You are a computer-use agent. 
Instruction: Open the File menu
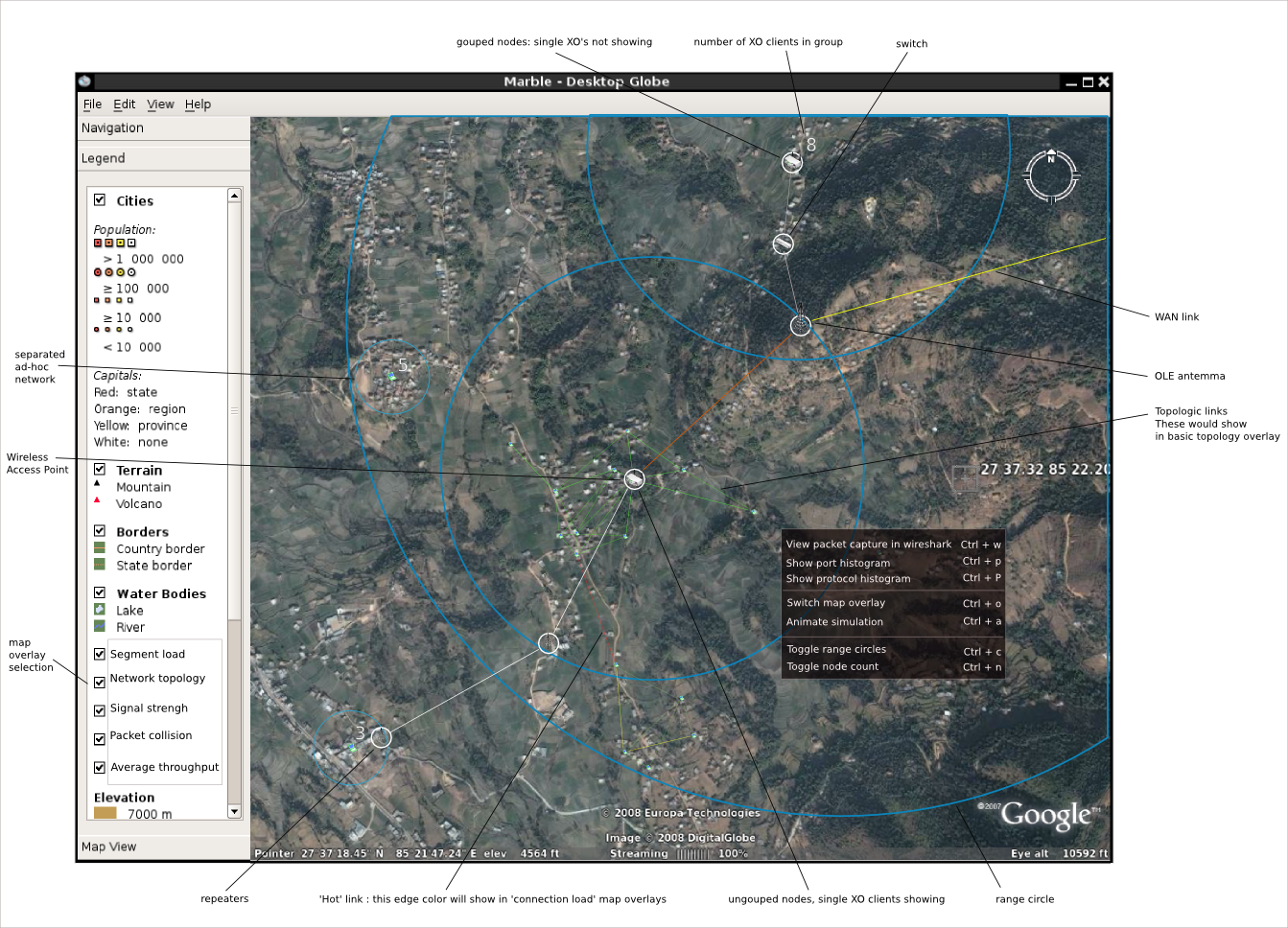[x=92, y=104]
